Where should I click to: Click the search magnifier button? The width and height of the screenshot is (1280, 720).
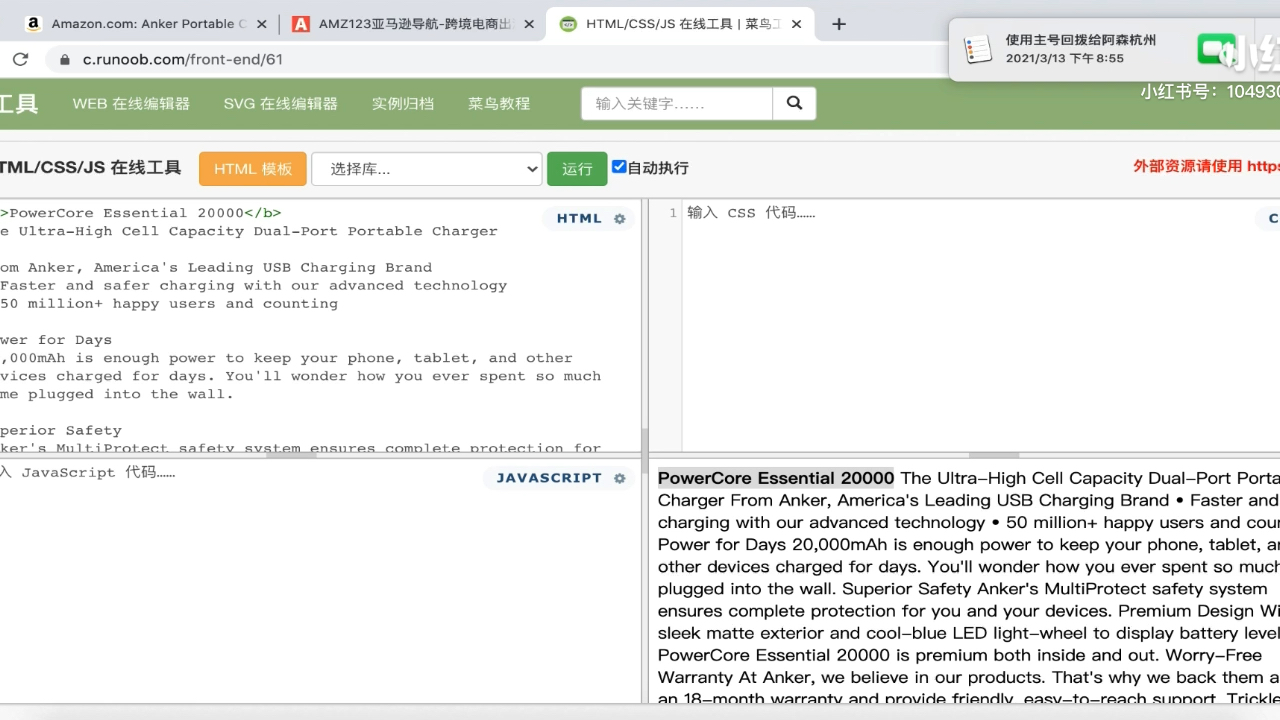click(795, 103)
